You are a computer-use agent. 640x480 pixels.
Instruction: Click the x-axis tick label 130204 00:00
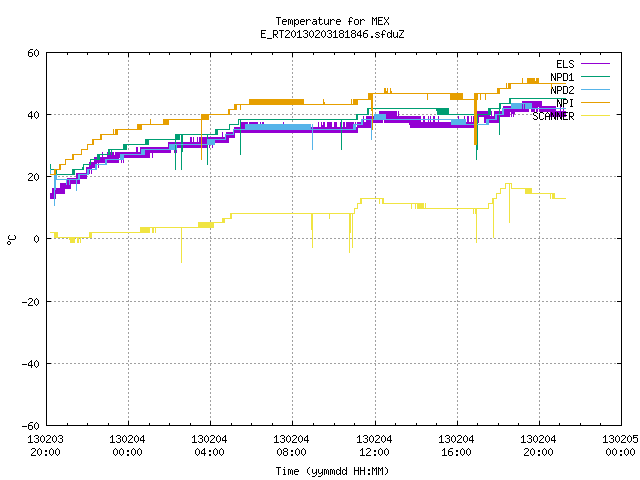127,446
